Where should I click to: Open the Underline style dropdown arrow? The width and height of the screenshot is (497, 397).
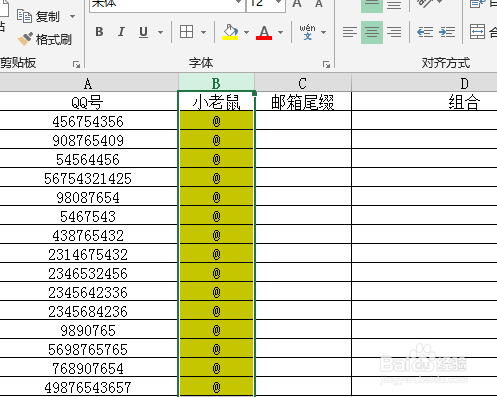160,32
